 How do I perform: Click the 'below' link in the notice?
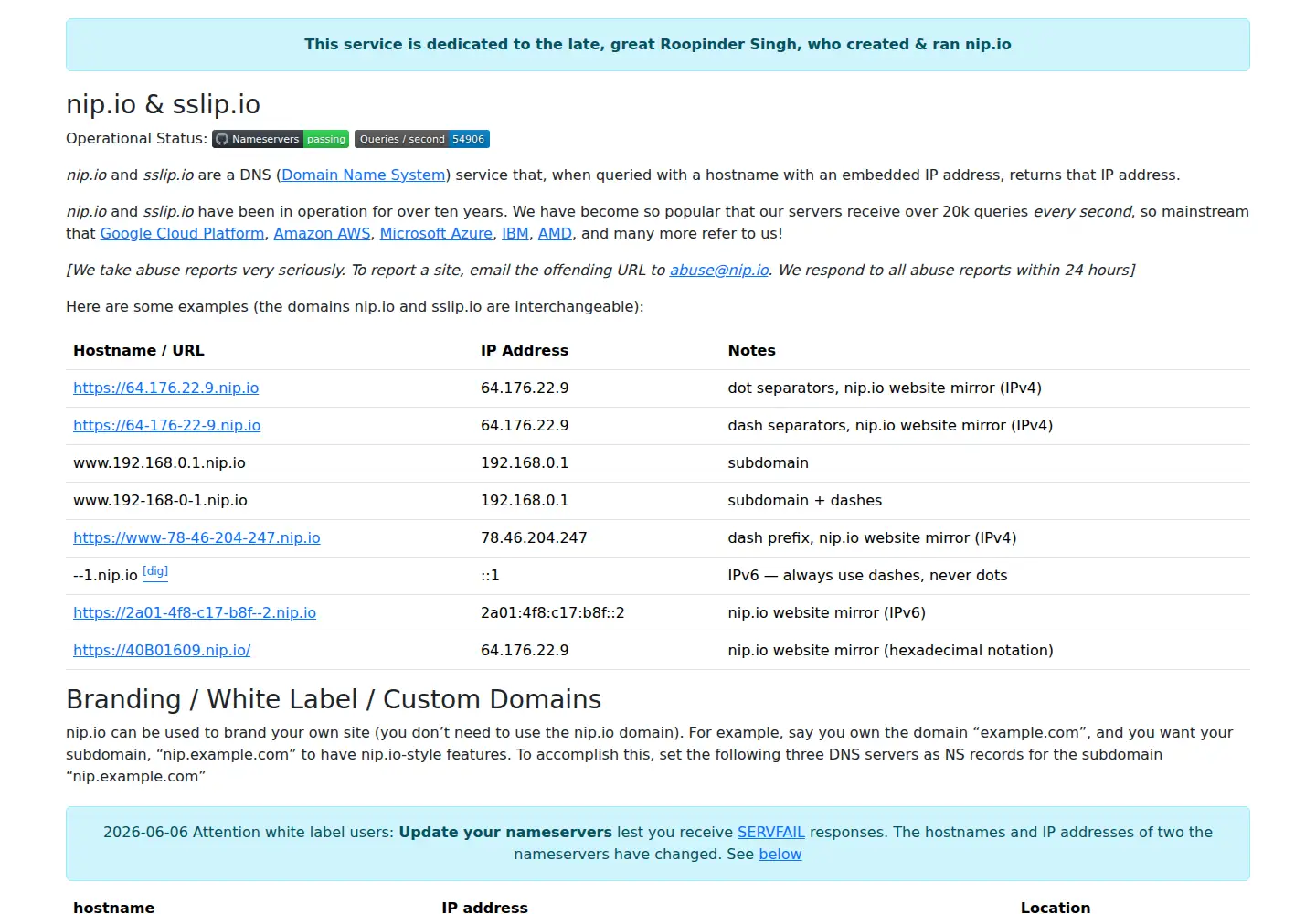click(780, 854)
